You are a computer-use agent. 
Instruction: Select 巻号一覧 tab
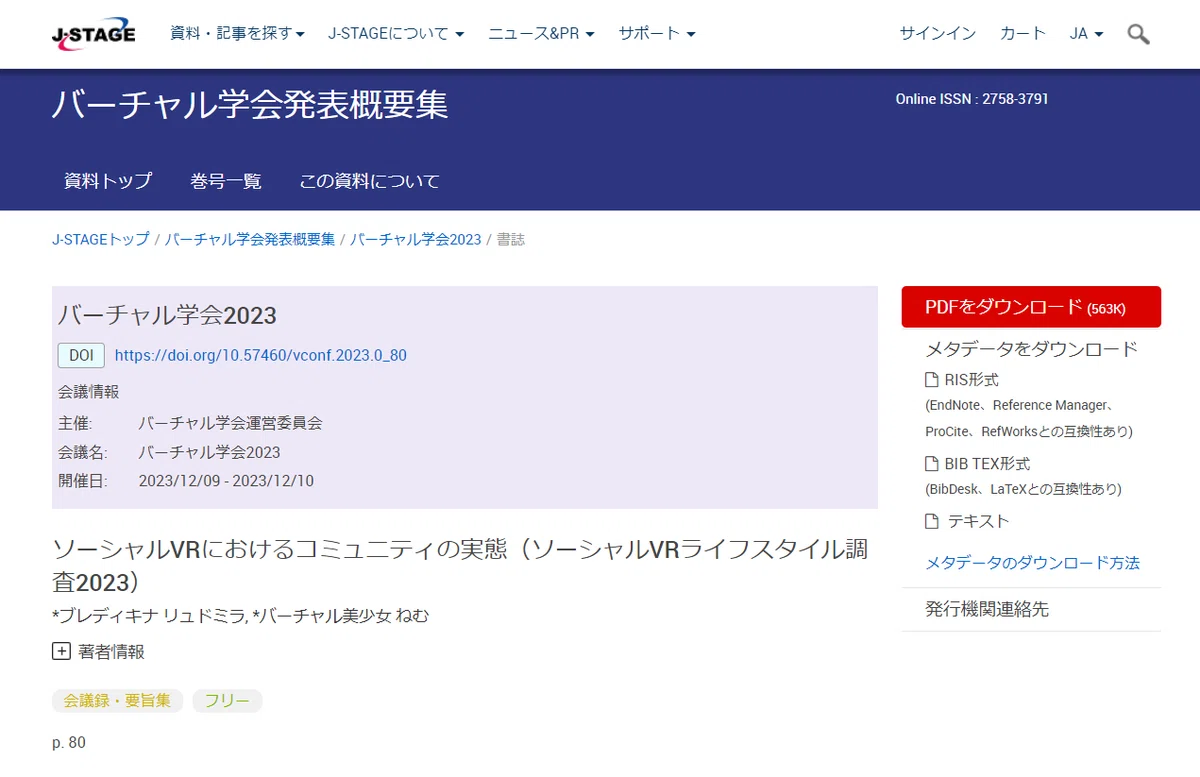click(x=226, y=181)
